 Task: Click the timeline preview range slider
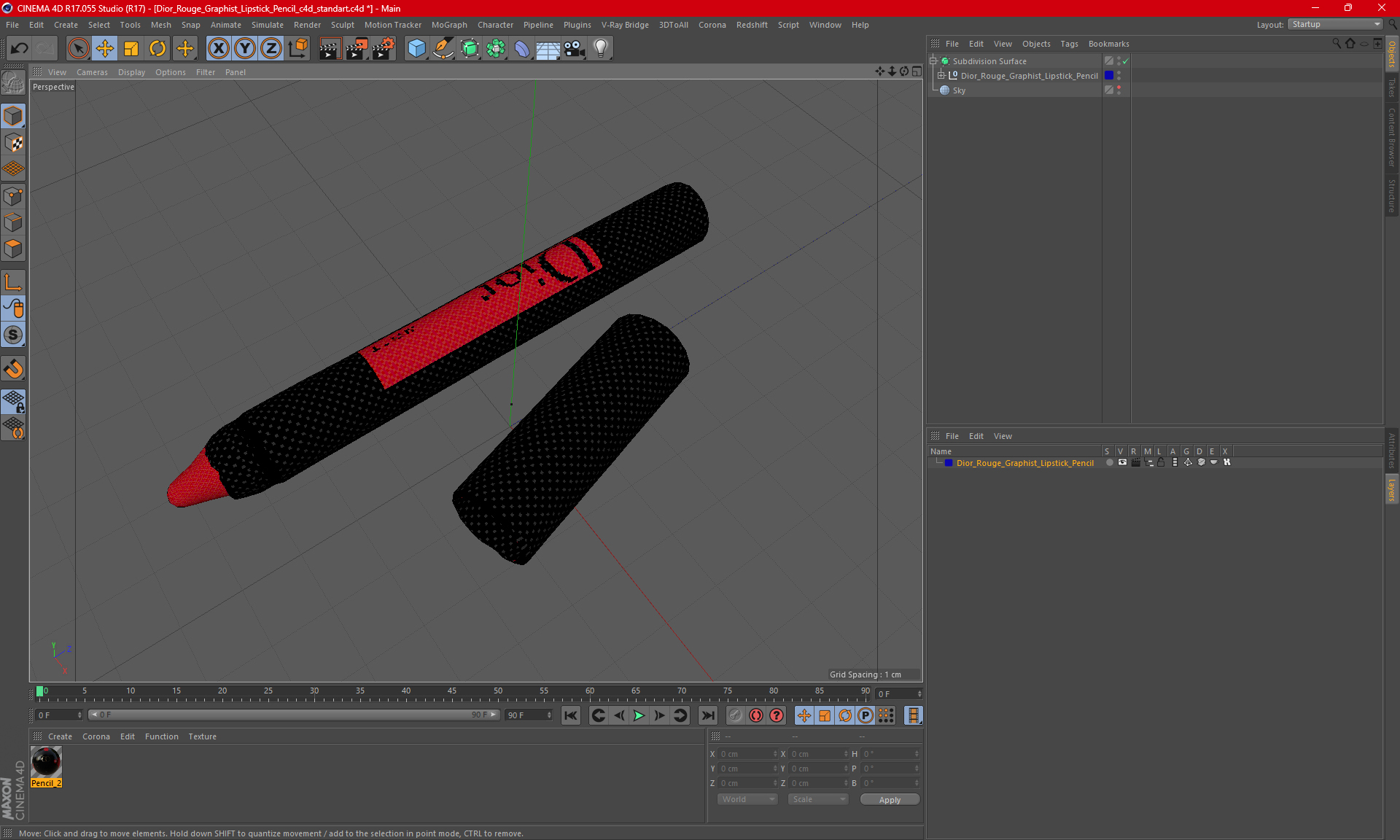pyautogui.click(x=294, y=715)
